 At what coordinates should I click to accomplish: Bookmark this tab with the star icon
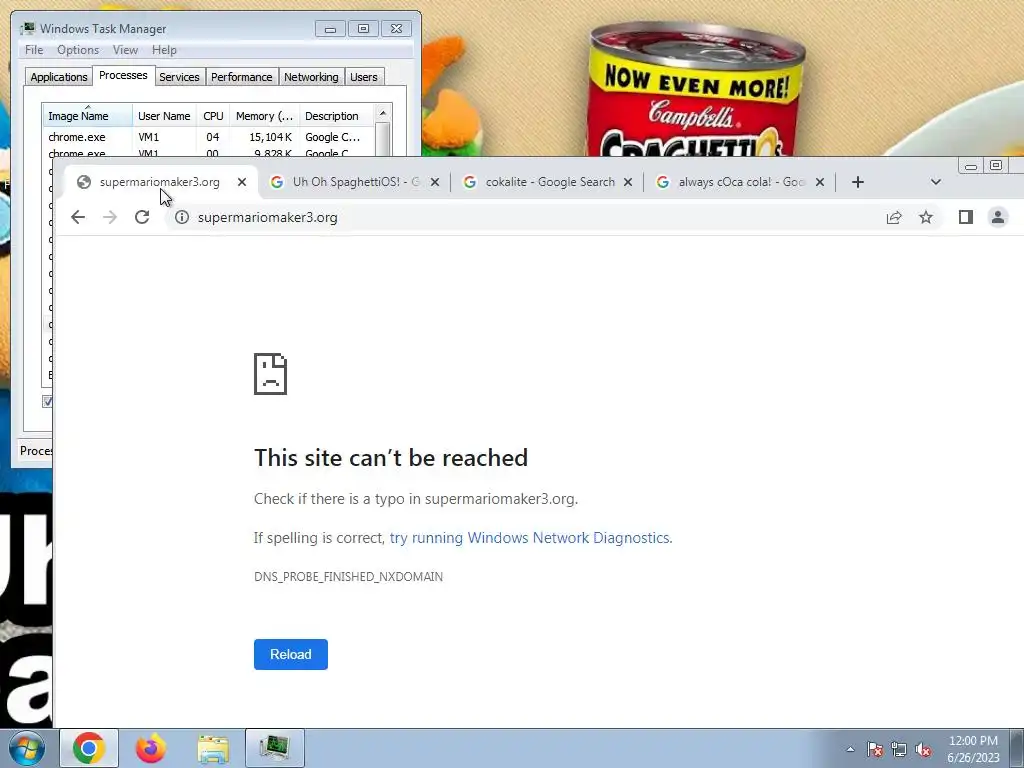(925, 217)
